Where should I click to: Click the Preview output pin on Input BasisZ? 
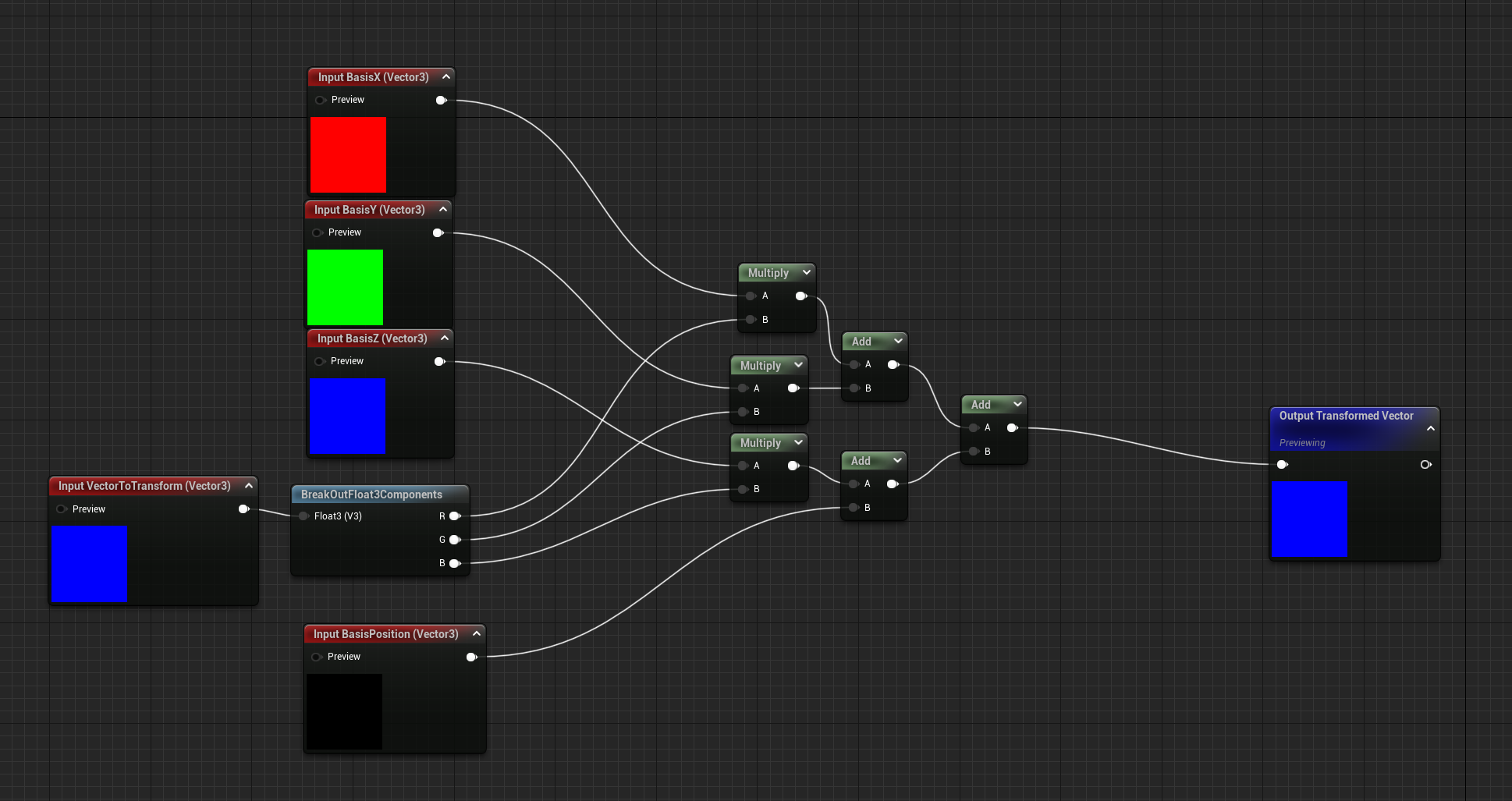(x=439, y=361)
